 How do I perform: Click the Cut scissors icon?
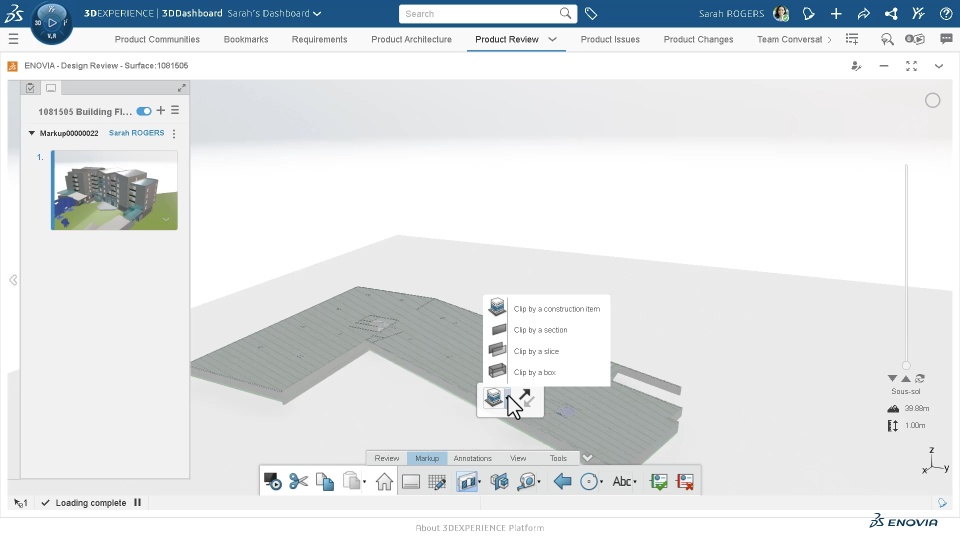pyautogui.click(x=299, y=481)
